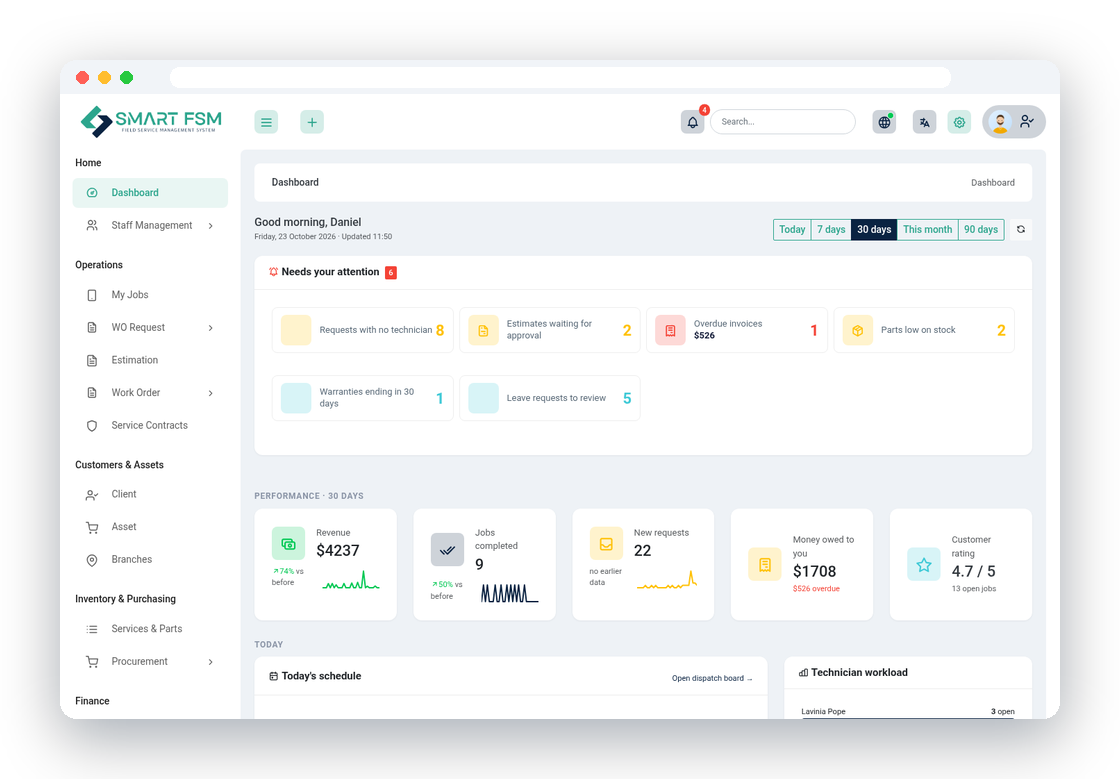Viewport: 1120px width, 779px height.
Task: Open the settings gear icon
Action: point(959,122)
